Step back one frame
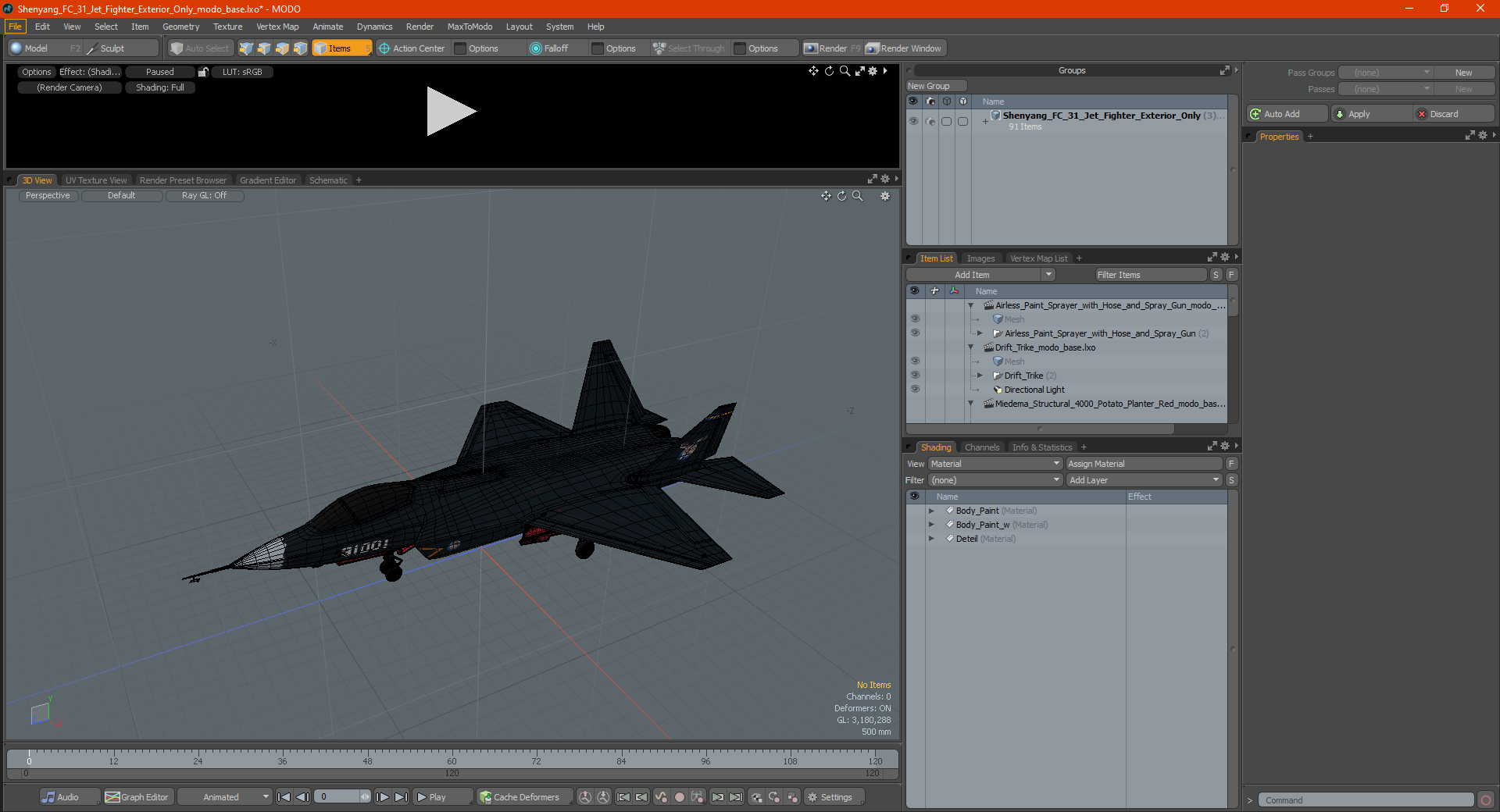Image resolution: width=1500 pixels, height=812 pixels. (303, 797)
